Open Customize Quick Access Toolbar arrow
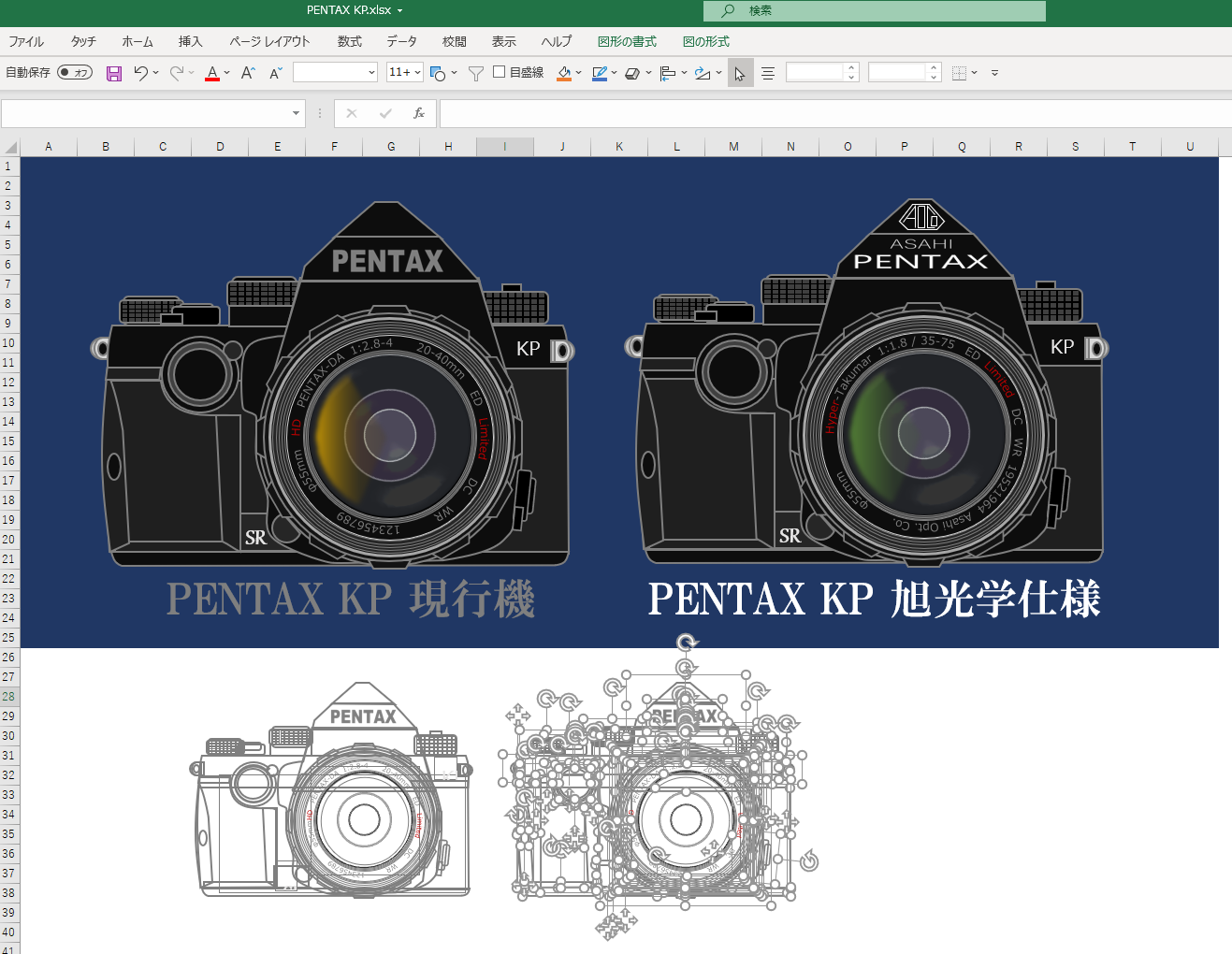This screenshot has height=954, width=1232. pos(994,73)
